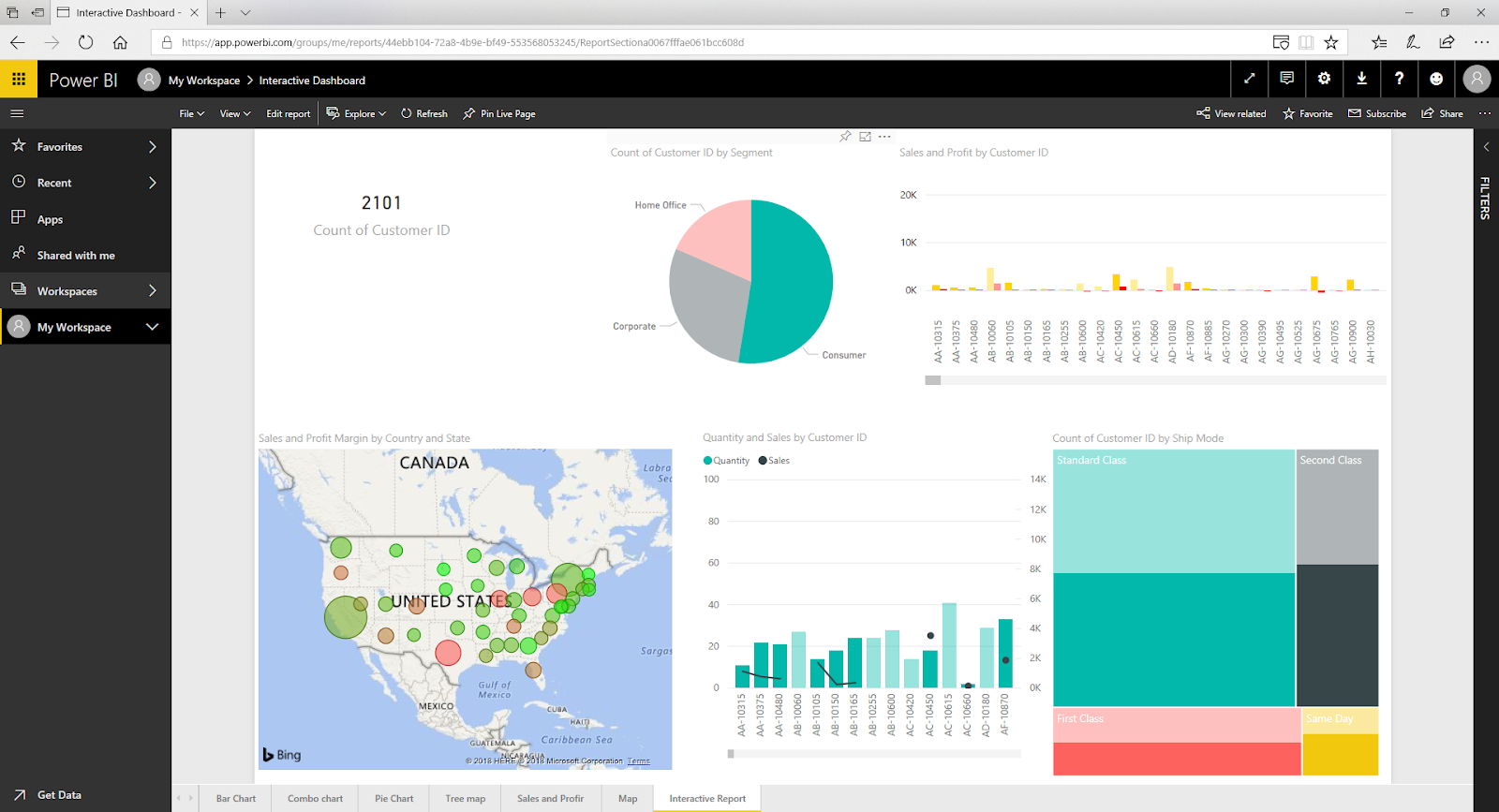Pin the pie chart visual

845,137
